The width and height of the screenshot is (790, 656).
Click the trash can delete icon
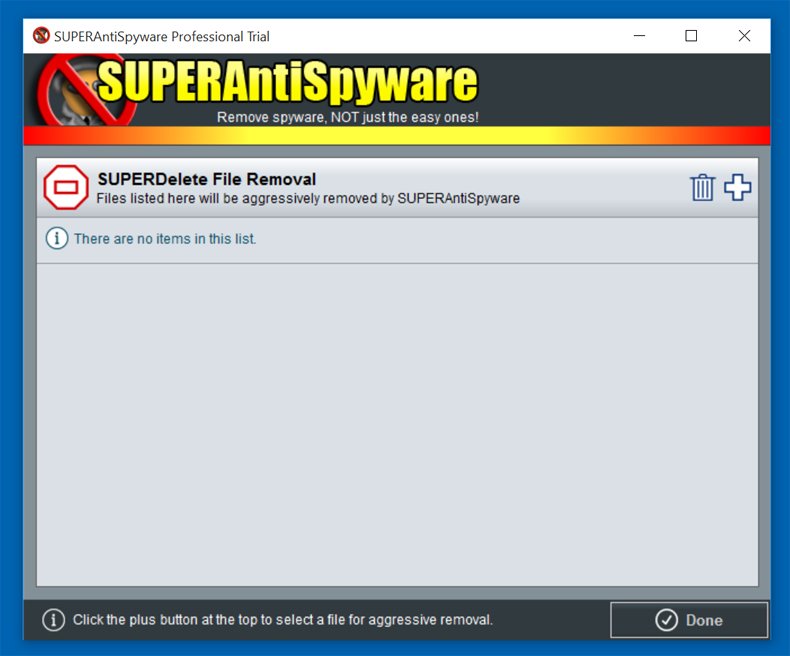[x=702, y=187]
